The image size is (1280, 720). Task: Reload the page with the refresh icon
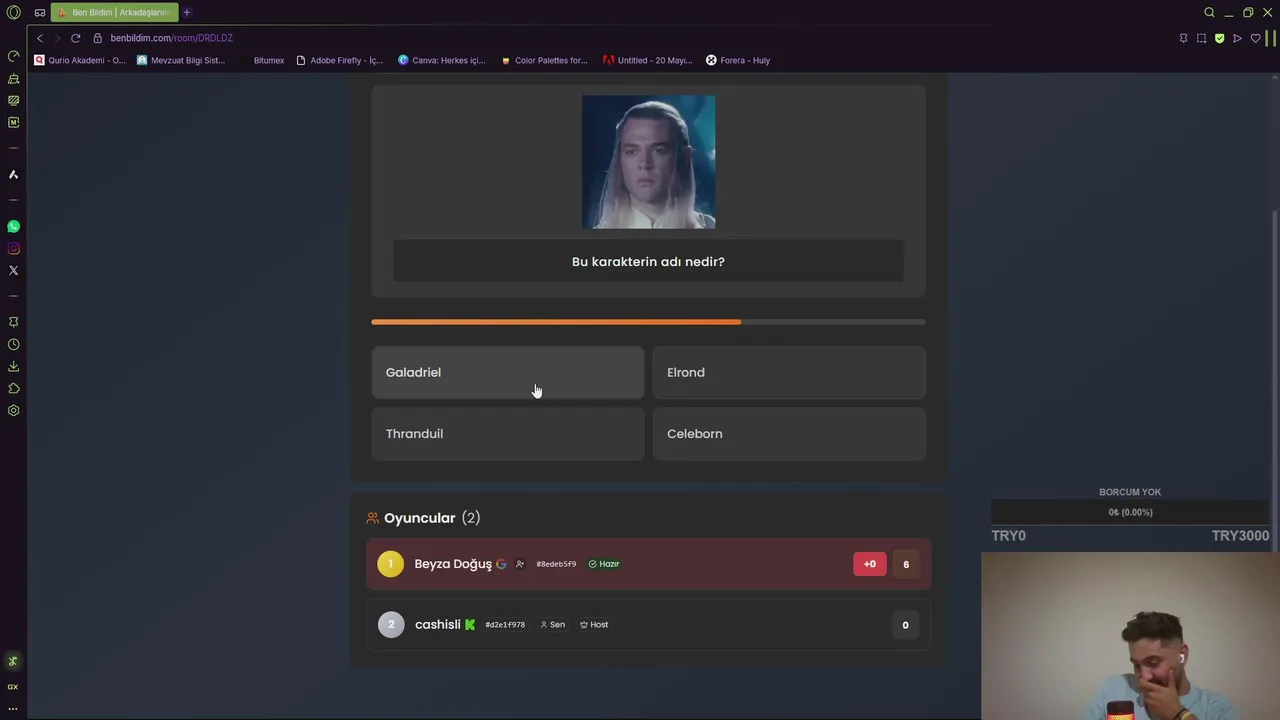point(75,38)
